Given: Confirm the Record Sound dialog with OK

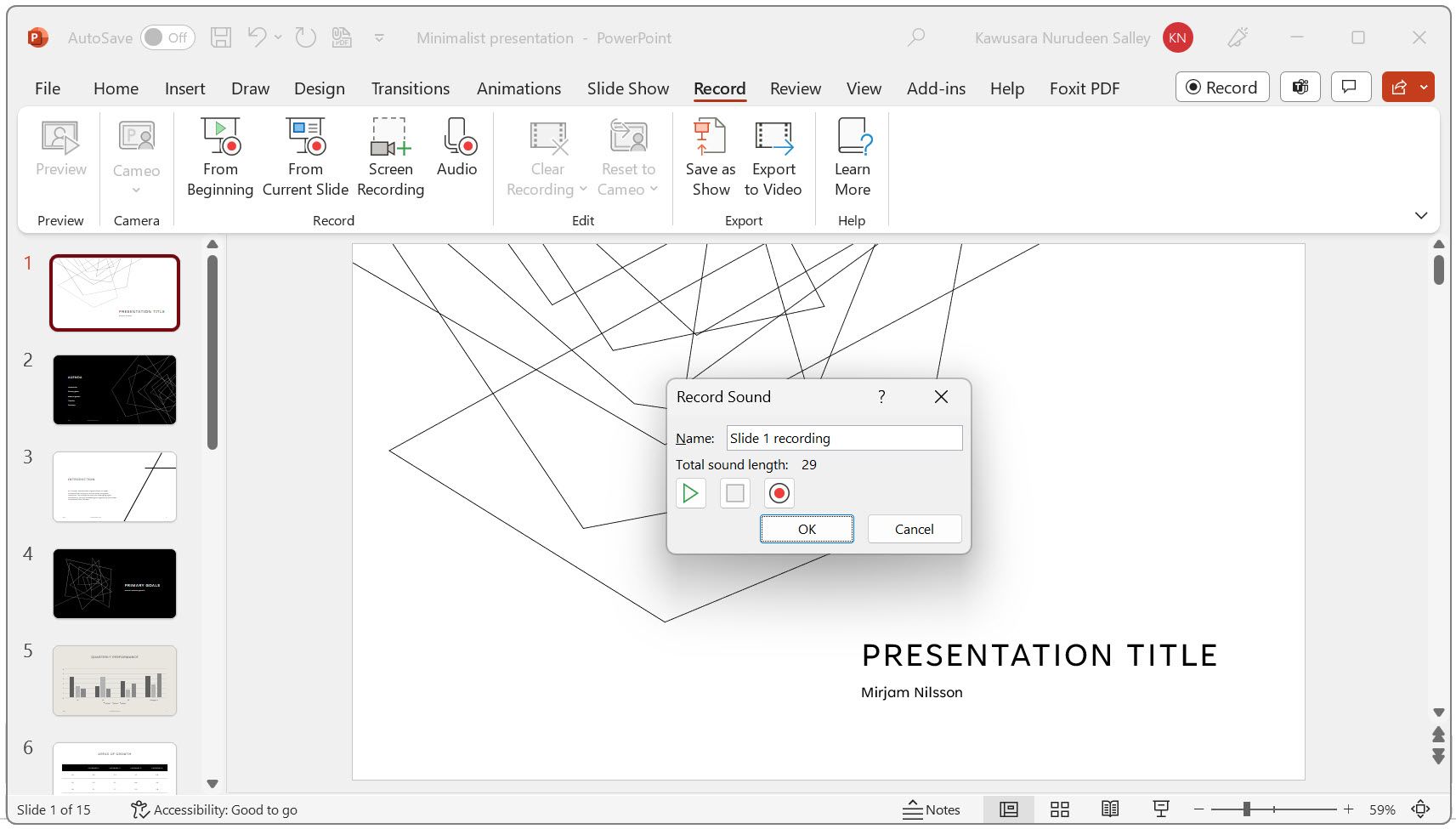Looking at the screenshot, I should pyautogui.click(x=807, y=529).
